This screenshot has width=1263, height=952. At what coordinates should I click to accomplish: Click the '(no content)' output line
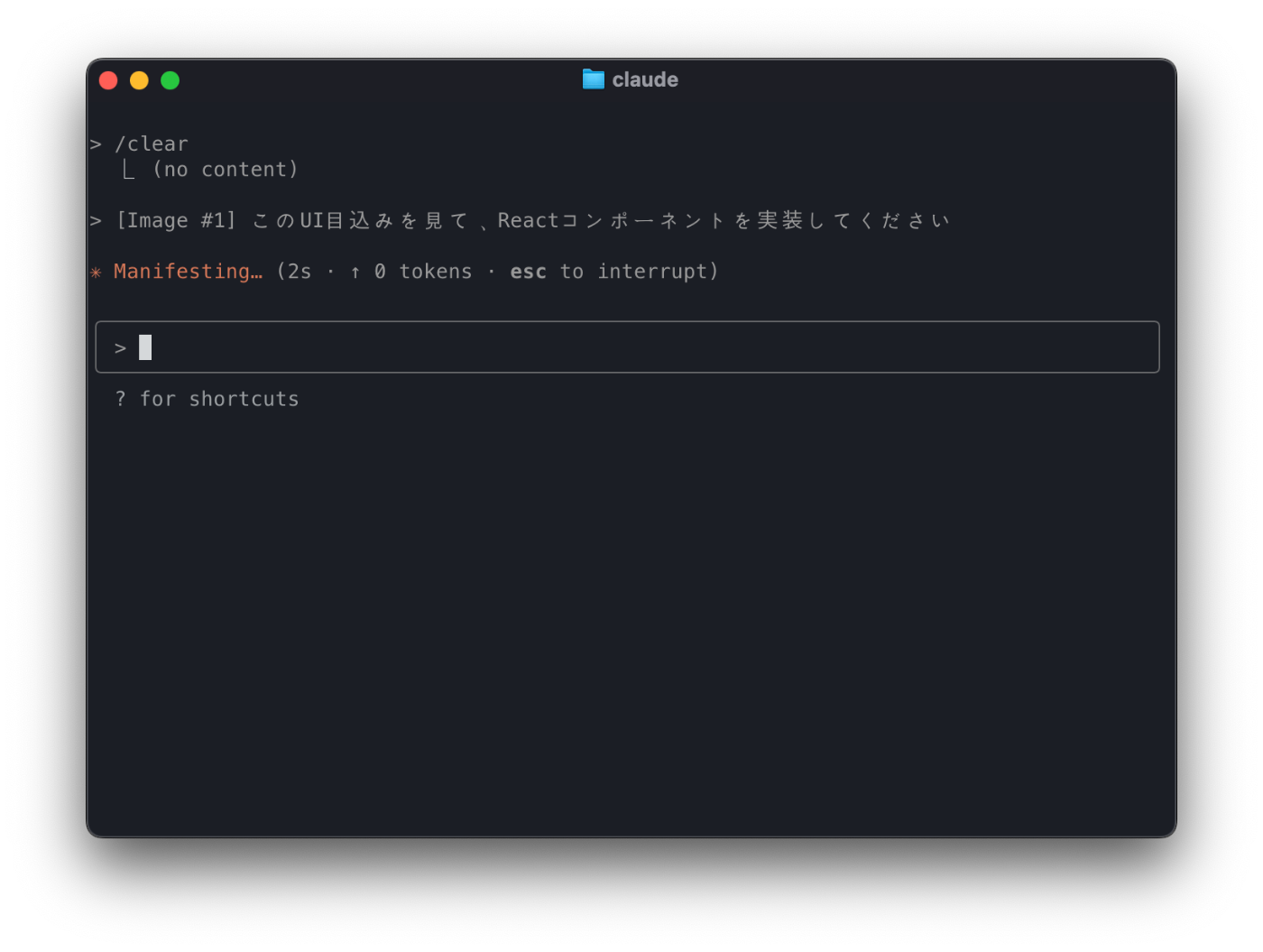tap(225, 170)
